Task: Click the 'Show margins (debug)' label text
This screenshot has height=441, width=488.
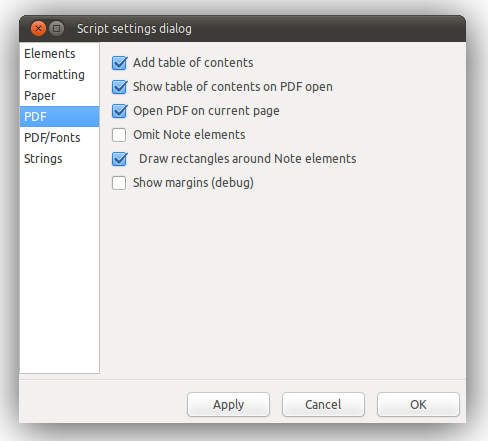Action: click(x=193, y=183)
